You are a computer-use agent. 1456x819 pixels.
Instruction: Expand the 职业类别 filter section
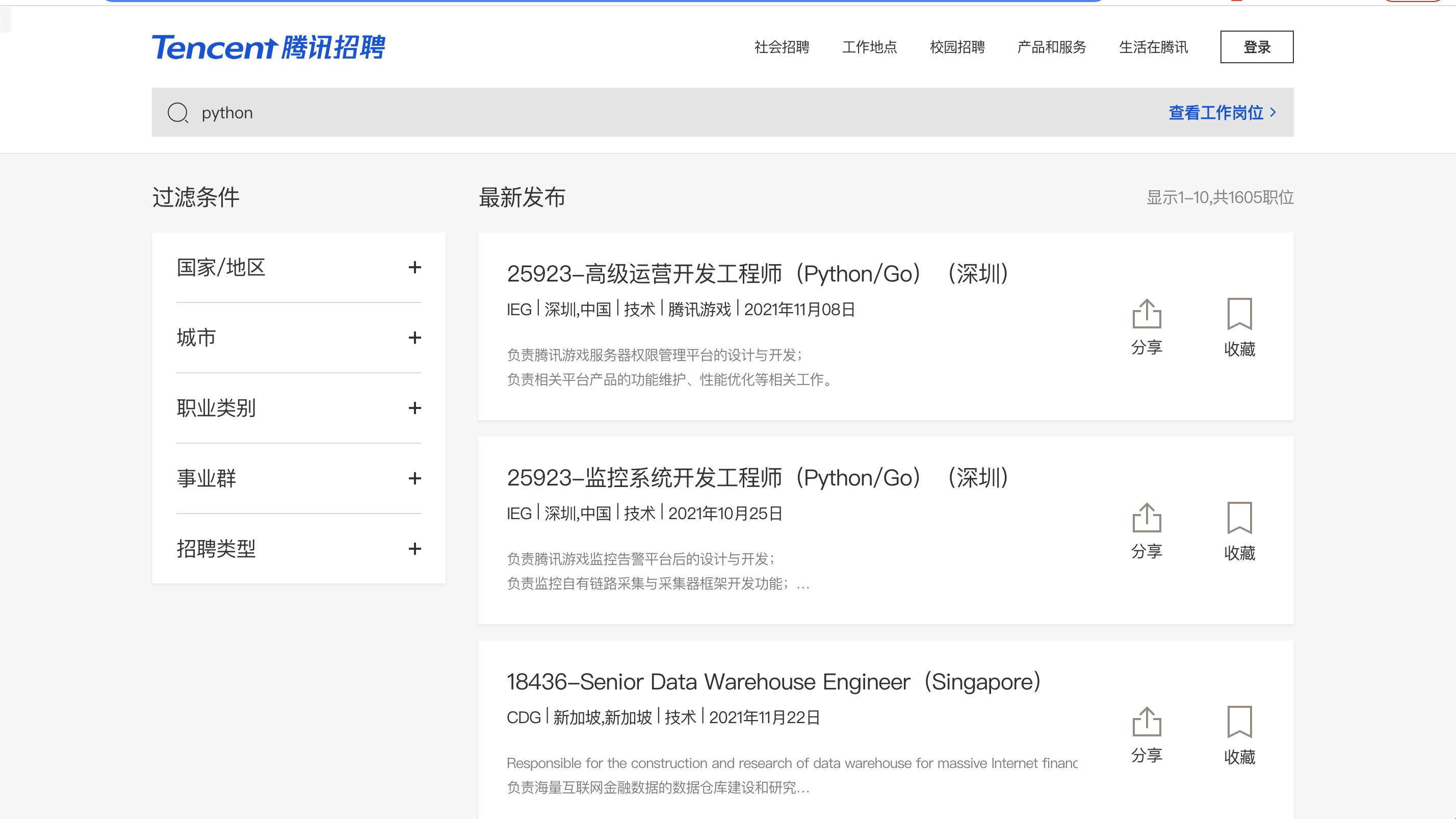pyautogui.click(x=414, y=408)
